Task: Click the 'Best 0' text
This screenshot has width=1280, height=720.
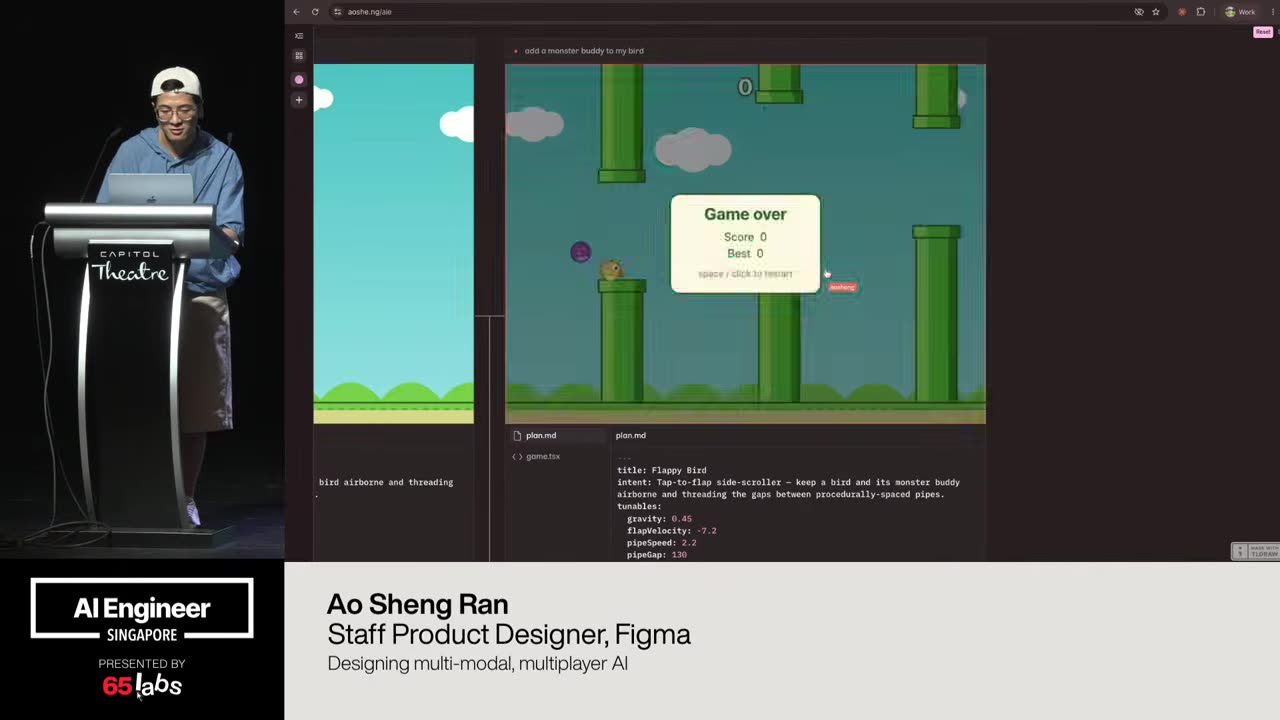Action: coord(745,254)
